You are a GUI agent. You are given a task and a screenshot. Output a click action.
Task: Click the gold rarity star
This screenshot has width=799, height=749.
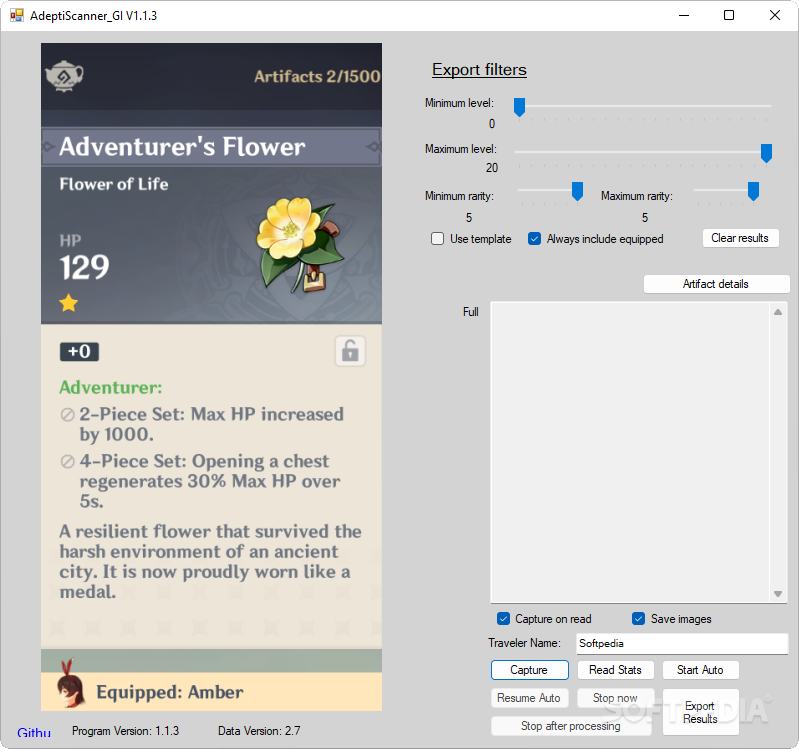69,303
